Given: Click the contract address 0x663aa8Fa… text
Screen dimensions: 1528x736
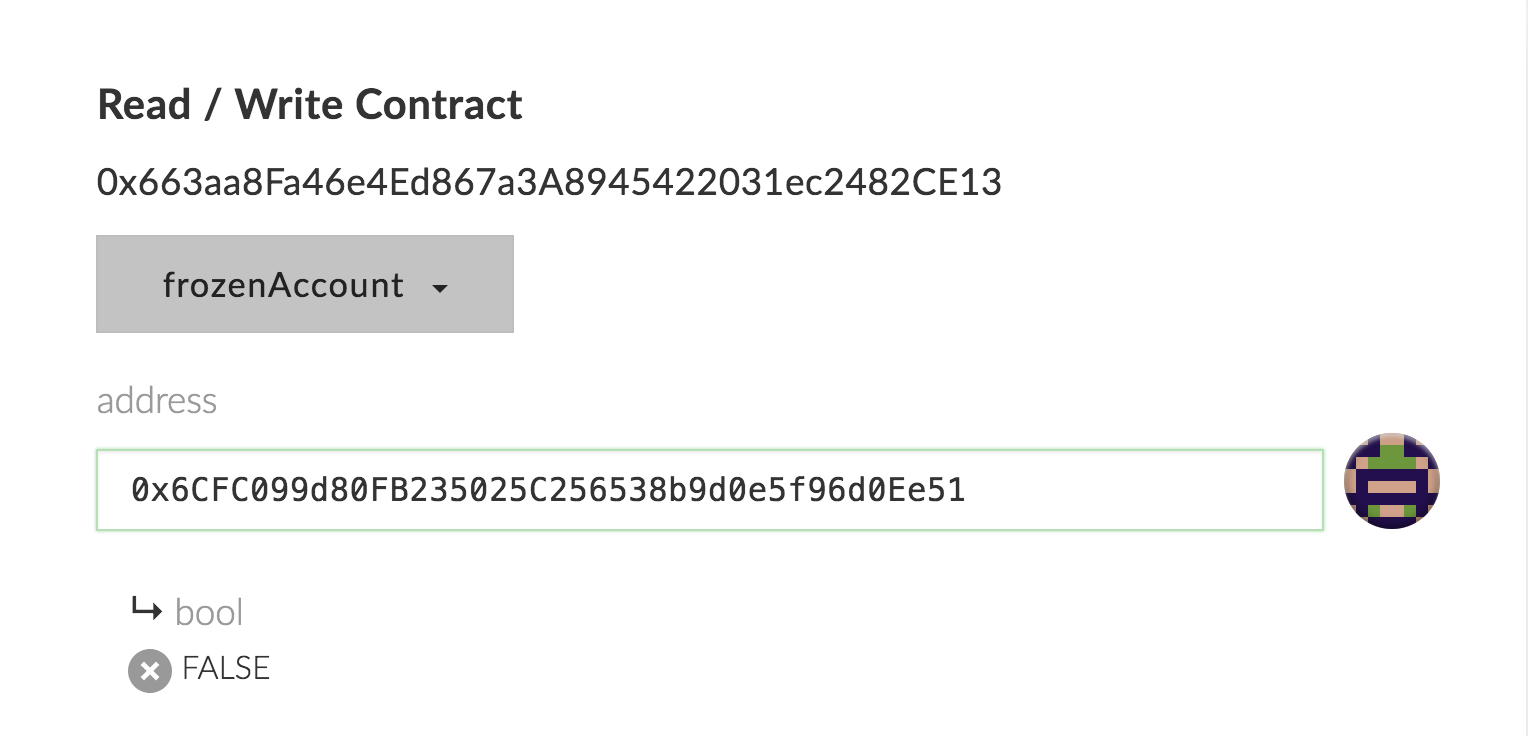Looking at the screenshot, I should (548, 183).
